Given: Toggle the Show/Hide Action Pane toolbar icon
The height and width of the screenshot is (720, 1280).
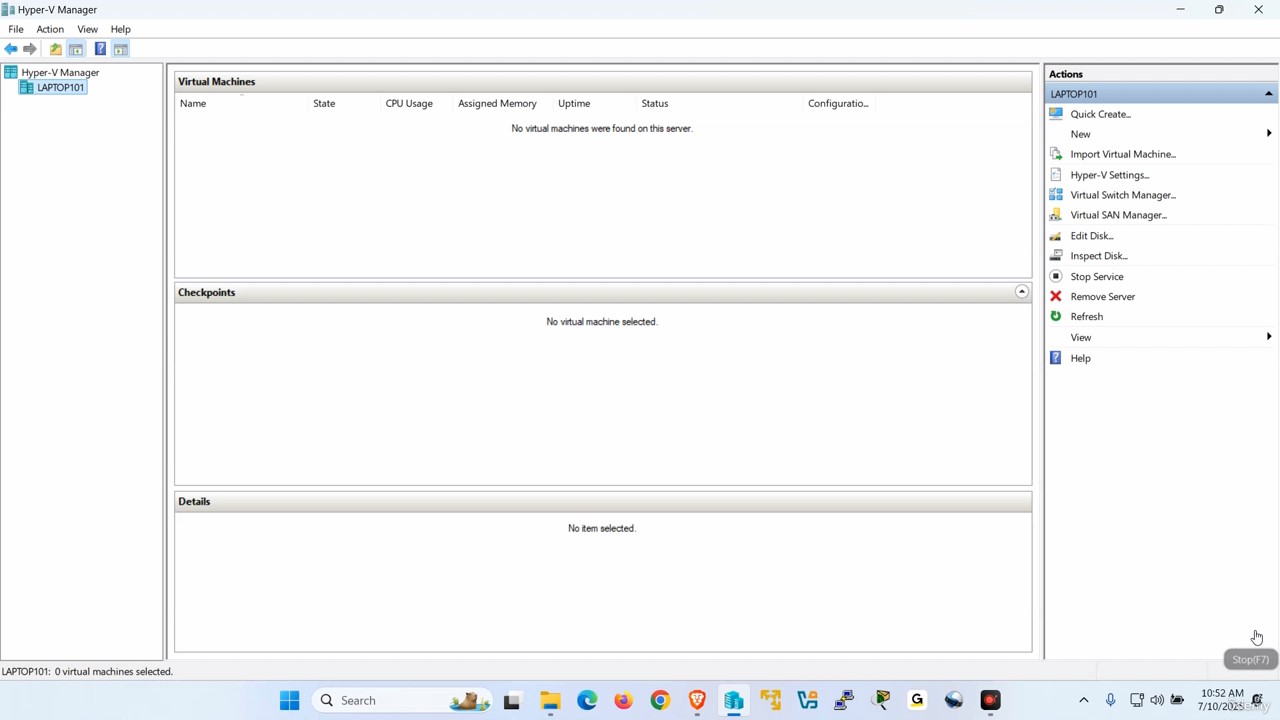Looking at the screenshot, I should (x=120, y=49).
